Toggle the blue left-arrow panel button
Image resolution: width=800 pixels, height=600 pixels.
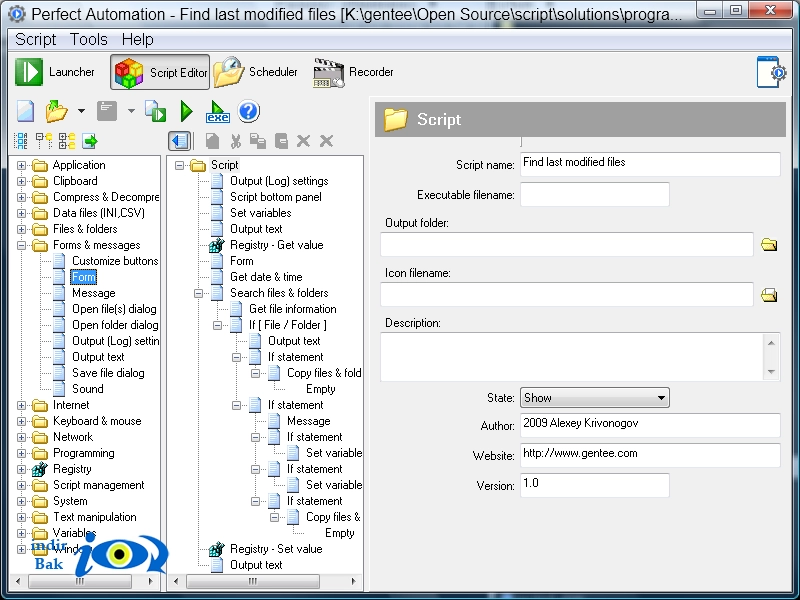pyautogui.click(x=179, y=141)
